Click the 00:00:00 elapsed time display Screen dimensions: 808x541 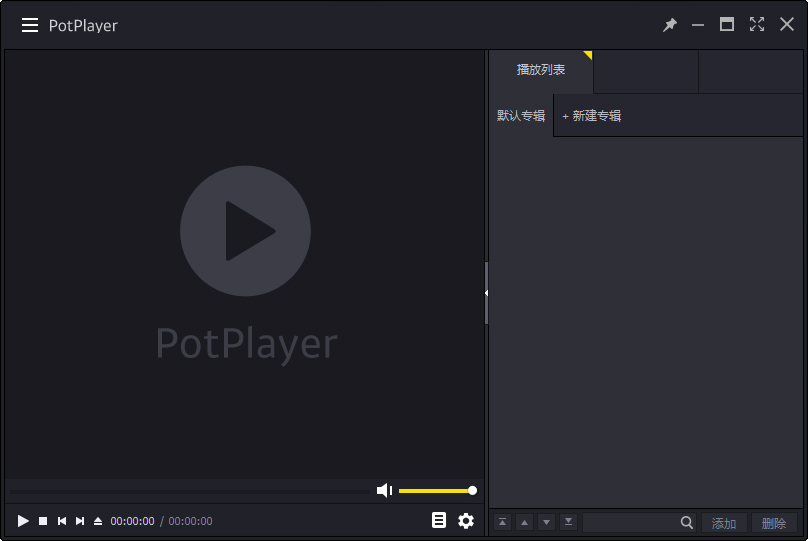coord(132,521)
